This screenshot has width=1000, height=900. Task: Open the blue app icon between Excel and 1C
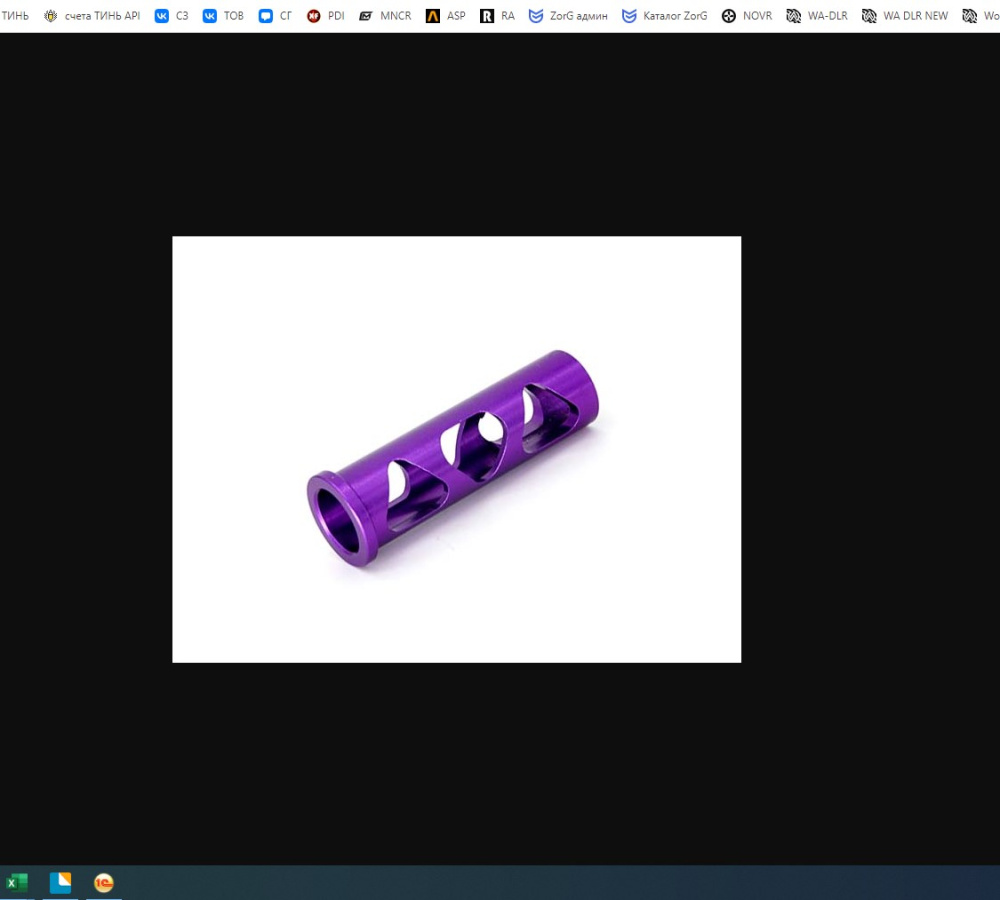point(61,883)
